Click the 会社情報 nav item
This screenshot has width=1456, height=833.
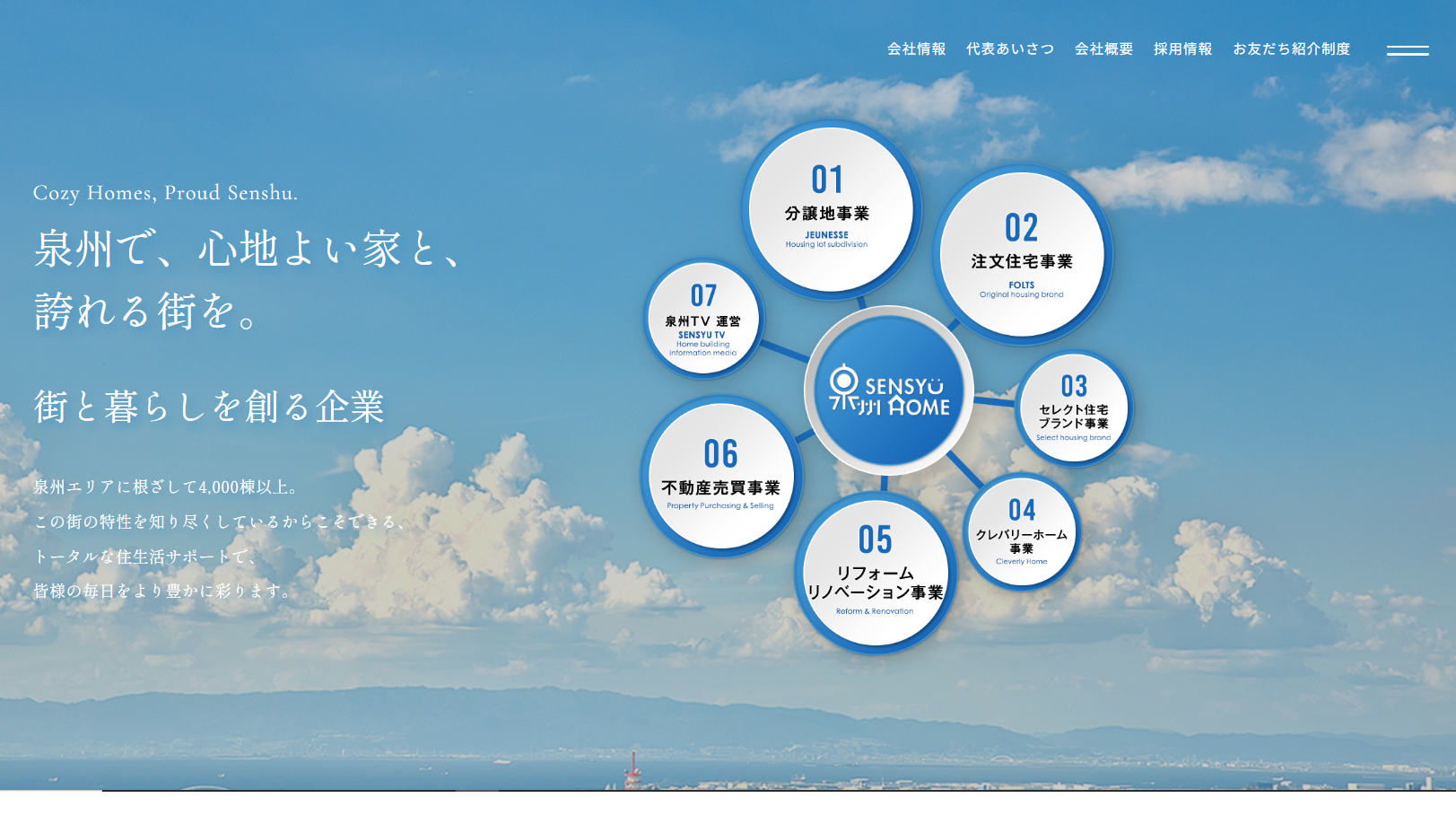[x=916, y=48]
